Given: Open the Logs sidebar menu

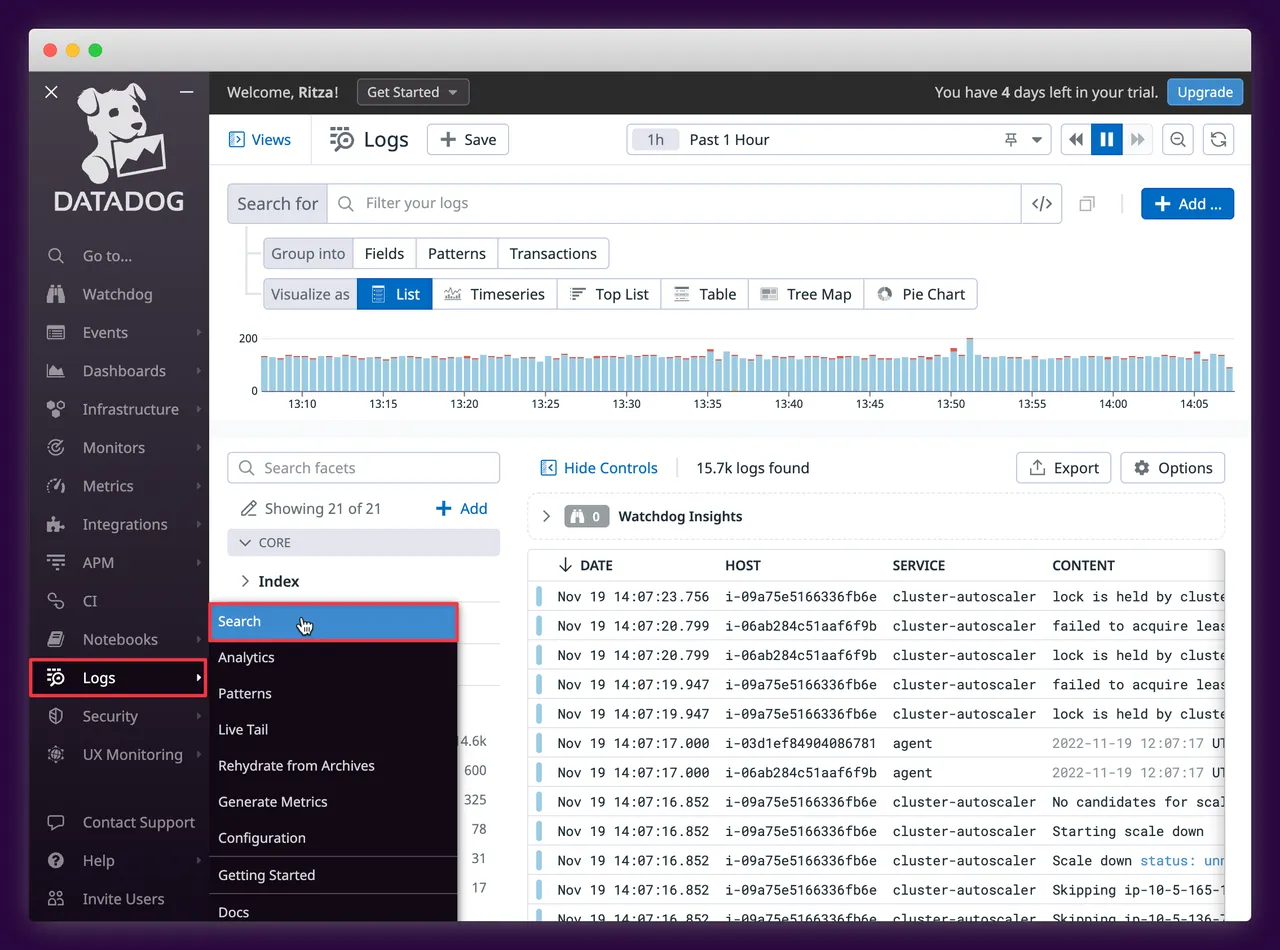Looking at the screenshot, I should [x=118, y=678].
